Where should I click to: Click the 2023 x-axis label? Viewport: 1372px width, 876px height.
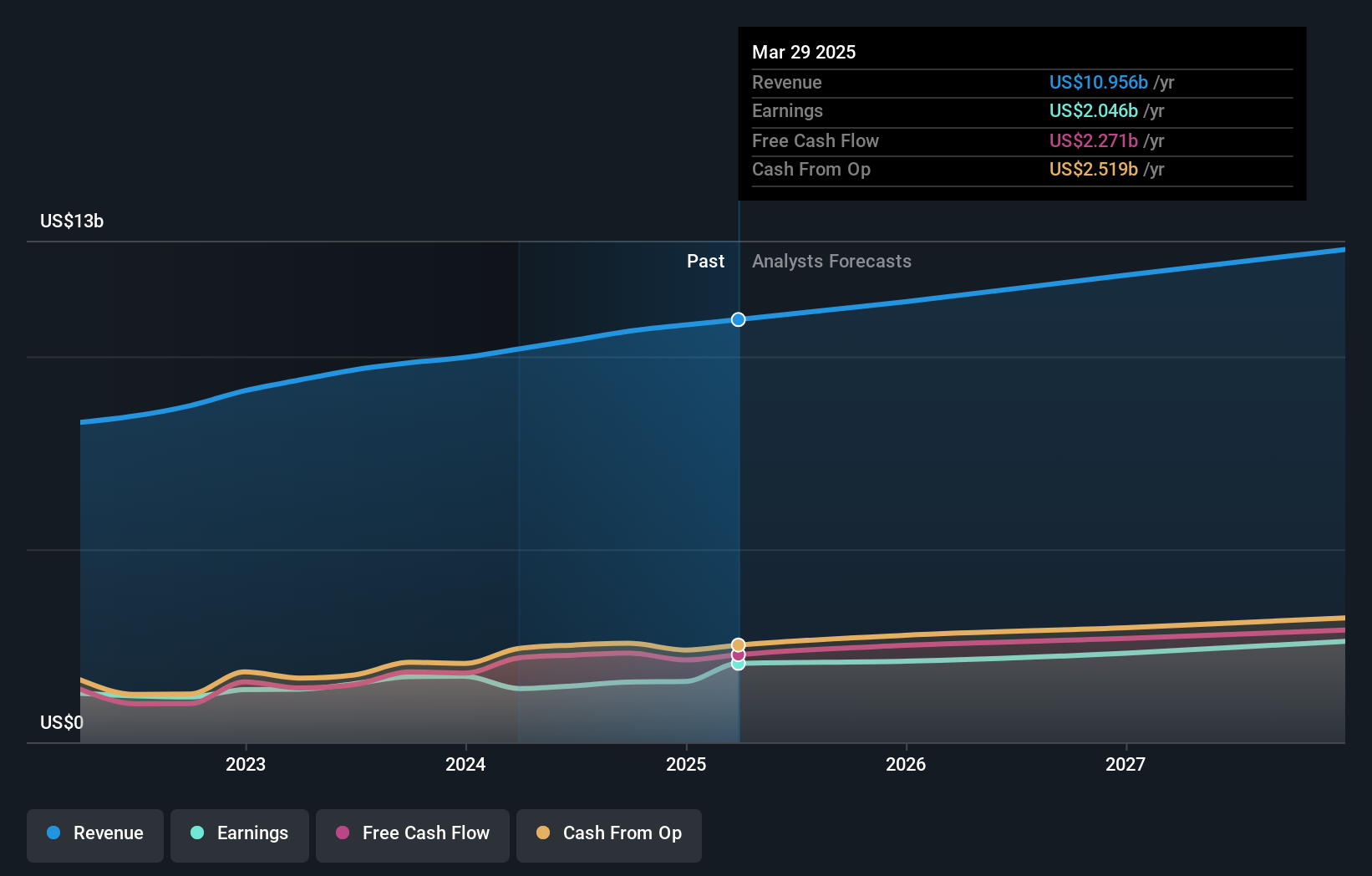tap(246, 764)
